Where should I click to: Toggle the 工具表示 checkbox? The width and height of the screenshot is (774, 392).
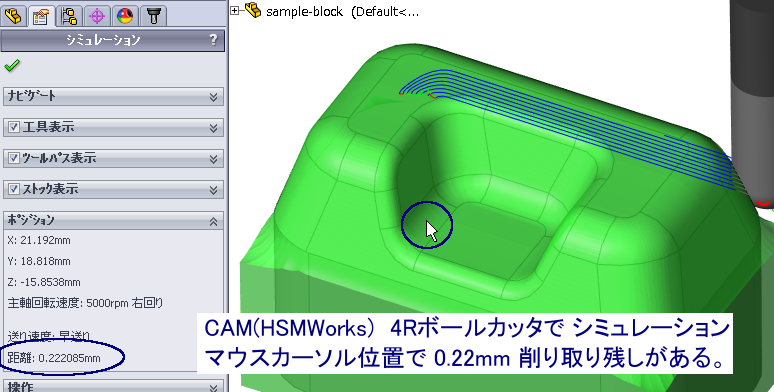pos(14,127)
